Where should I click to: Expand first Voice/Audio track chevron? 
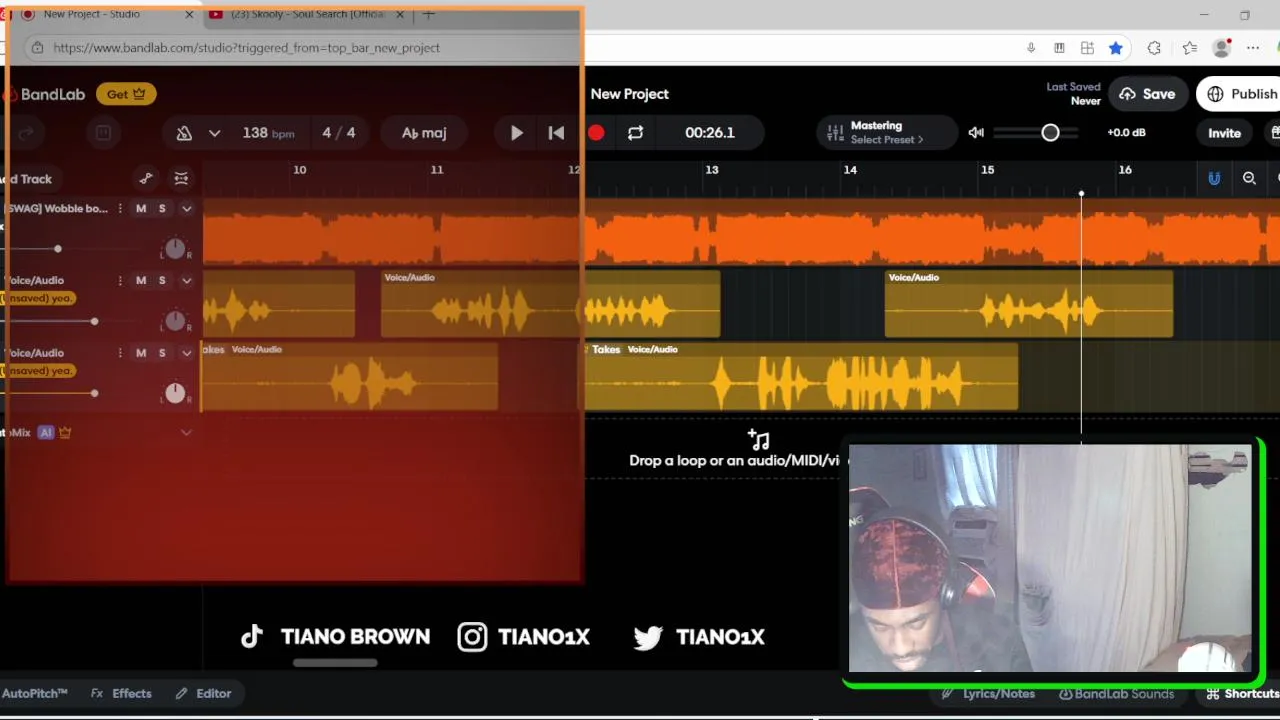[x=186, y=281]
